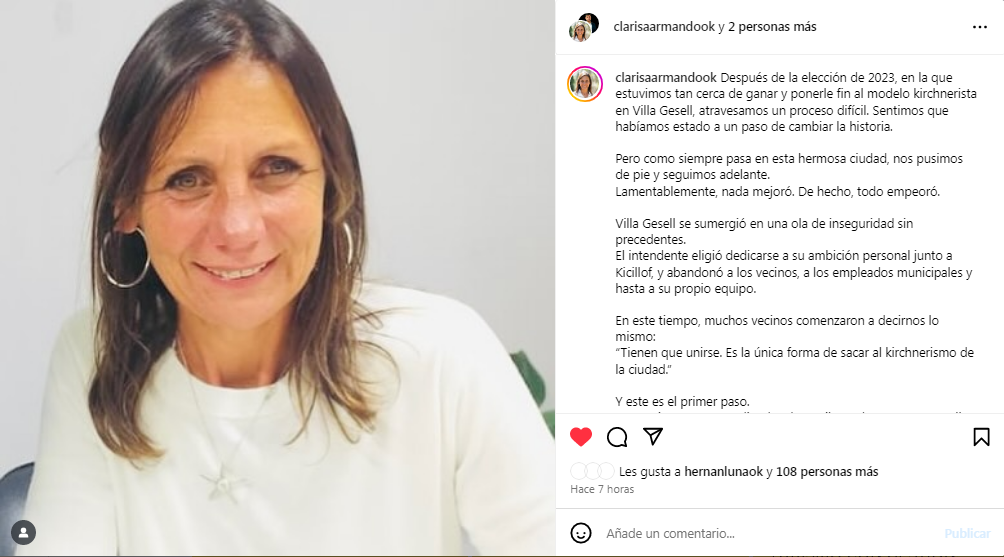
Task: Click the post photo of the woman
Action: point(277,277)
